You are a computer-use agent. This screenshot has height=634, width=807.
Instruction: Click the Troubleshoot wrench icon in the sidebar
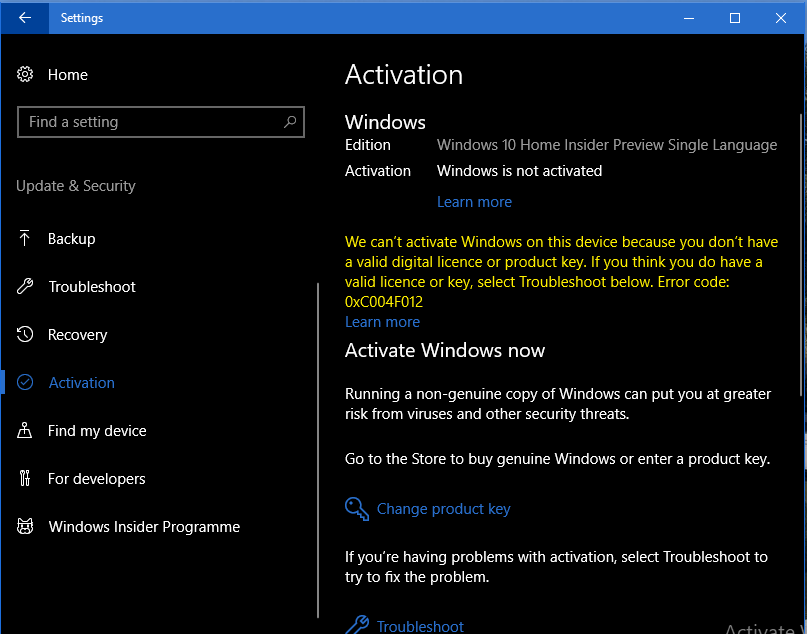[x=25, y=286]
